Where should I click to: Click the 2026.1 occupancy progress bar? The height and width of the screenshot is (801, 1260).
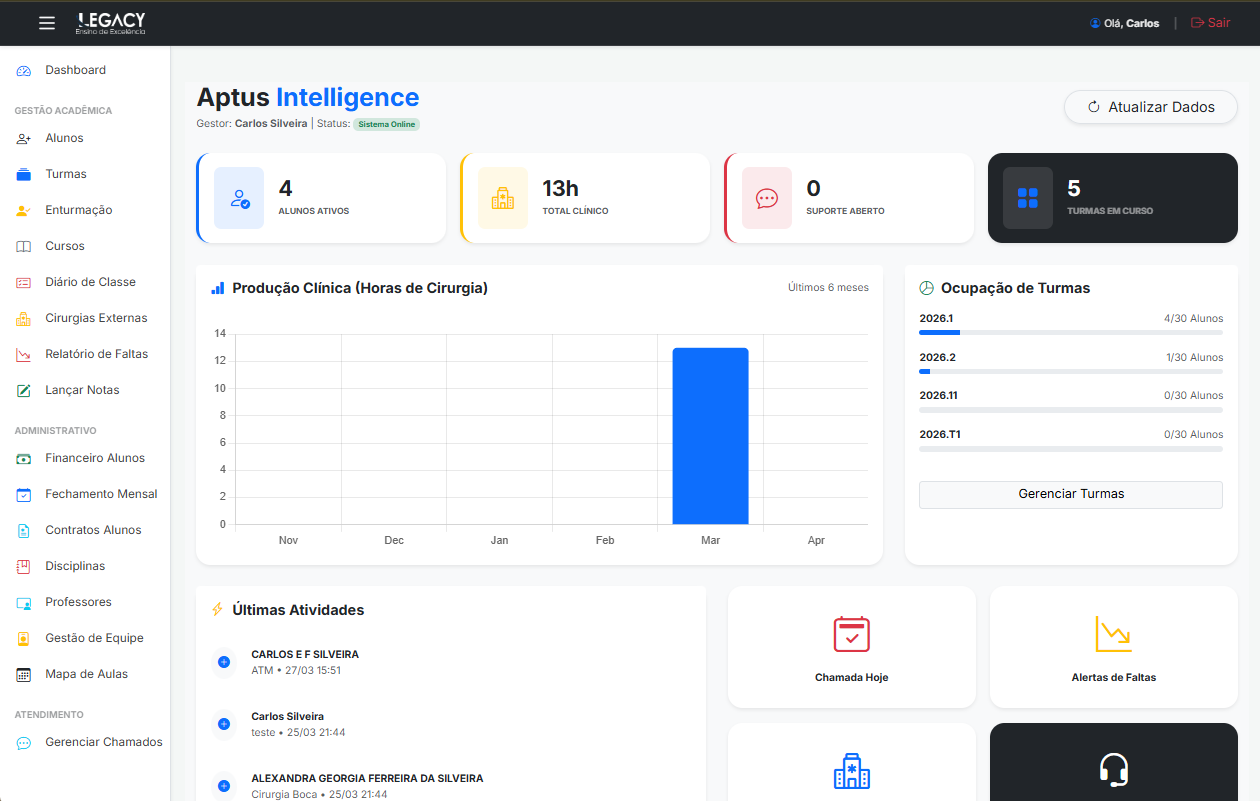click(x=1070, y=332)
